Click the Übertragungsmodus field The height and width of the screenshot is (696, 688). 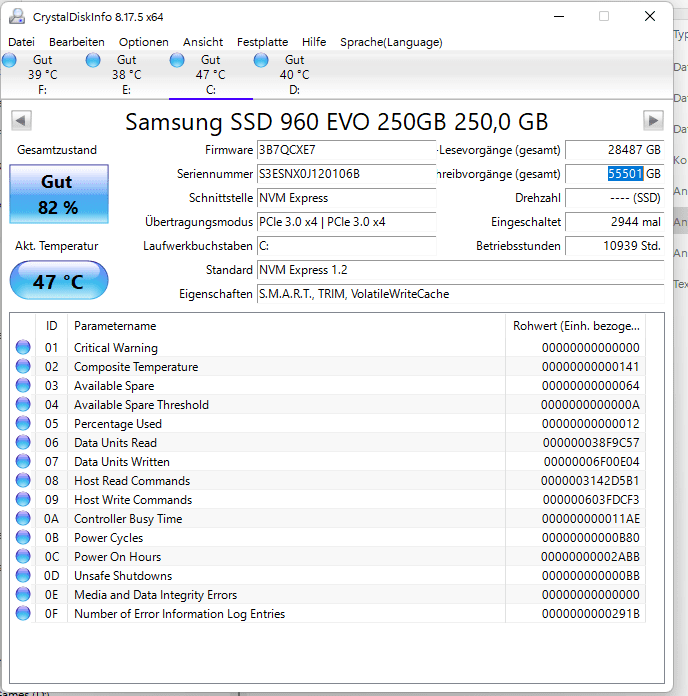click(x=346, y=222)
